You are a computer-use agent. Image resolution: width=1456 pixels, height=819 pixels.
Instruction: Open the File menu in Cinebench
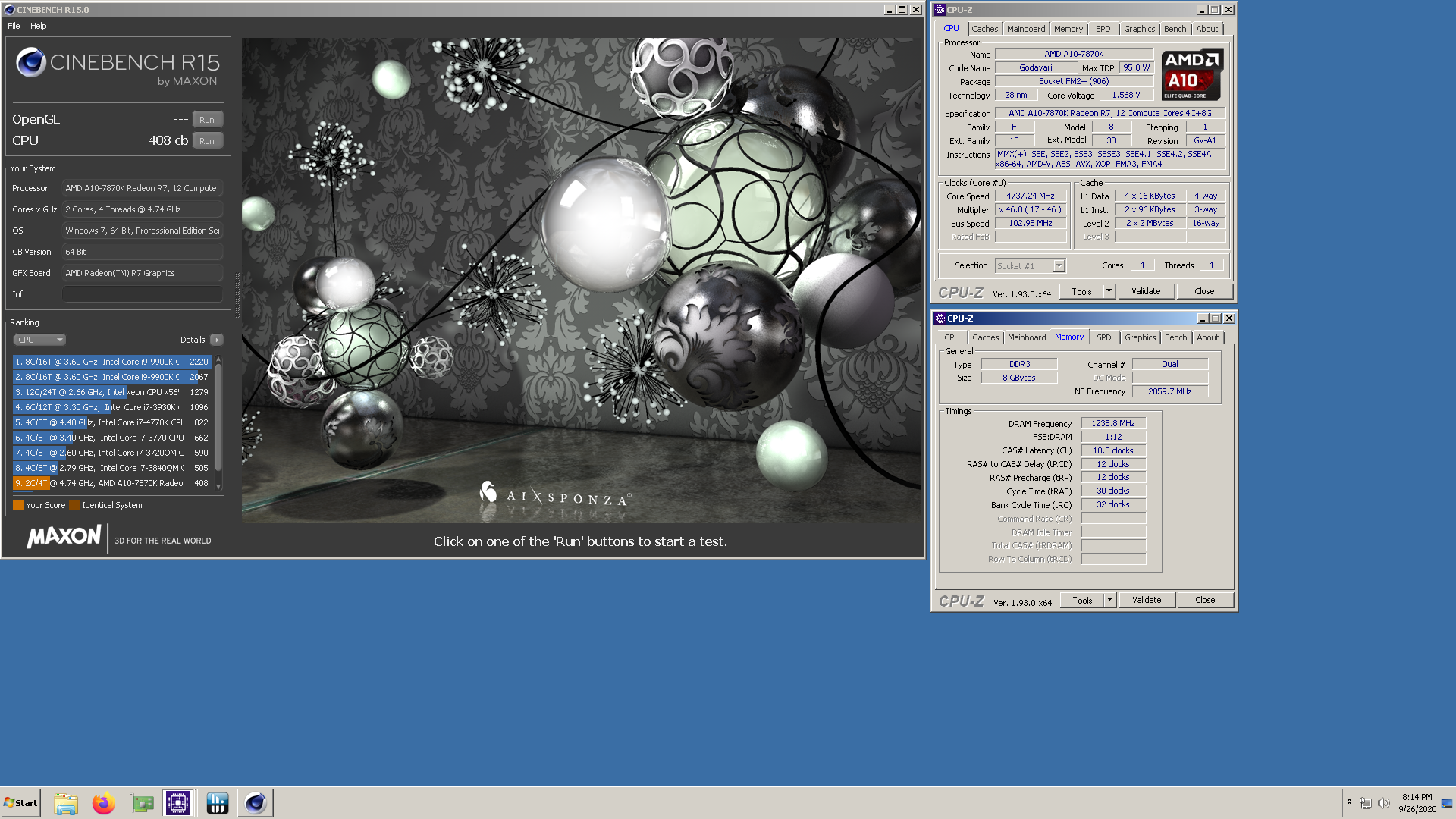tap(14, 26)
